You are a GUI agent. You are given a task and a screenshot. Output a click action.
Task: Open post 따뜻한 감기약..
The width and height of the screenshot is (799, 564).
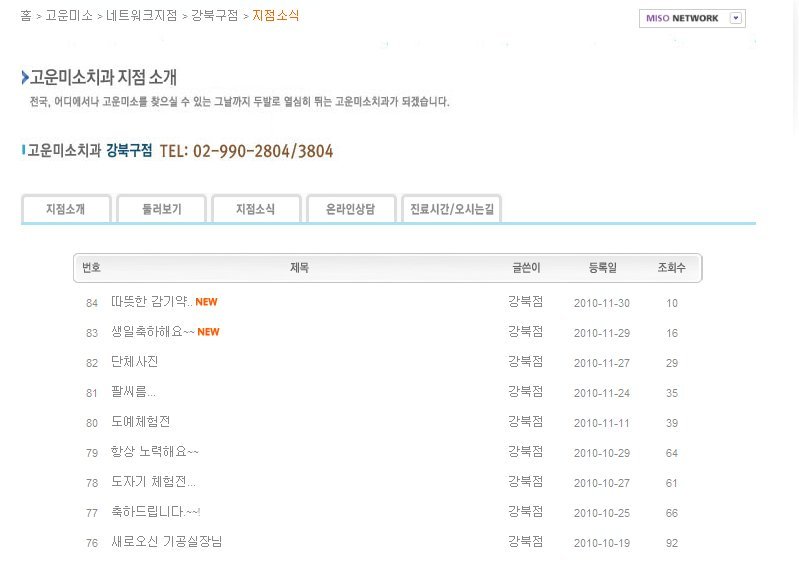click(x=152, y=302)
